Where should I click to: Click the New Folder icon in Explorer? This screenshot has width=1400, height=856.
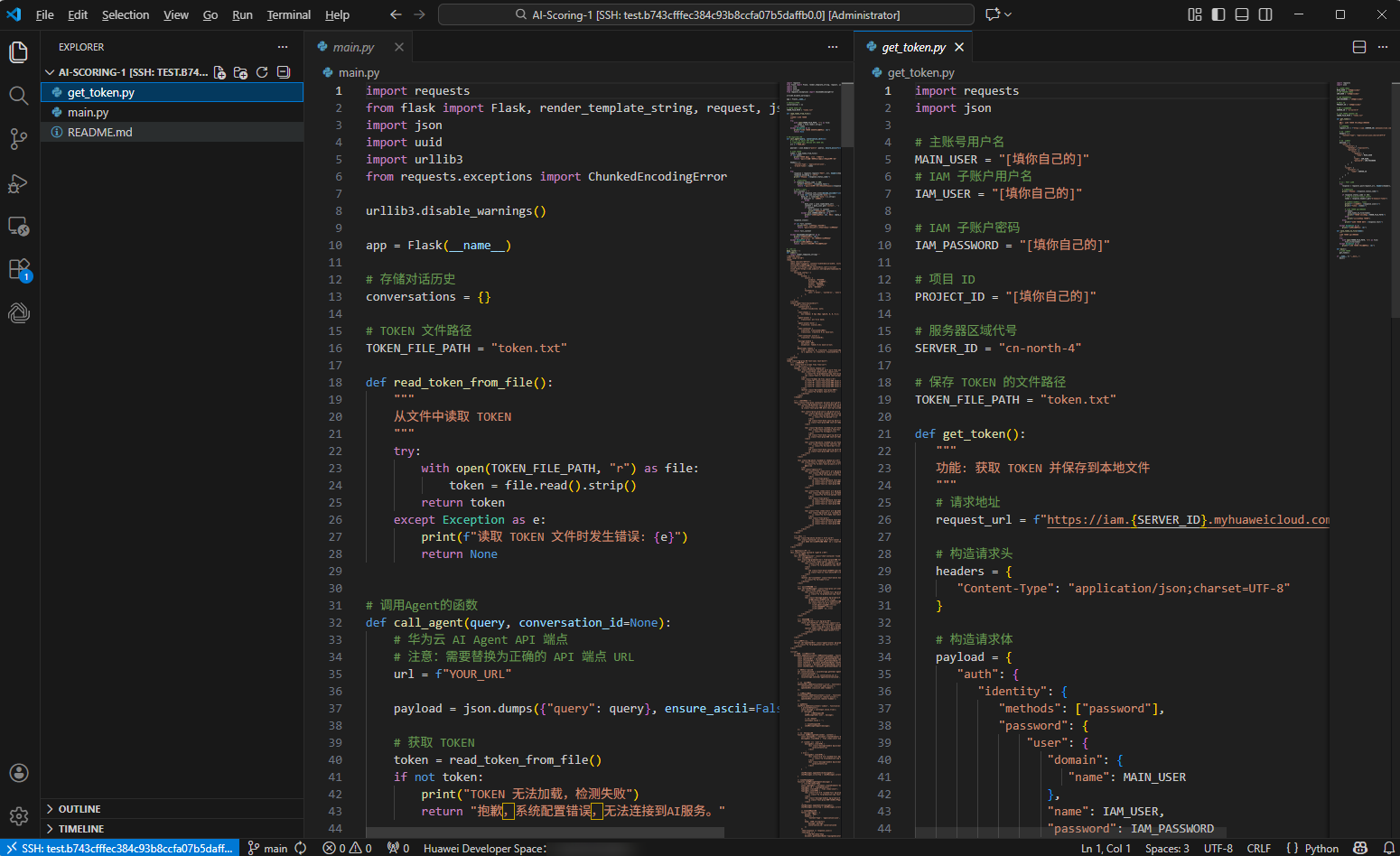[240, 72]
